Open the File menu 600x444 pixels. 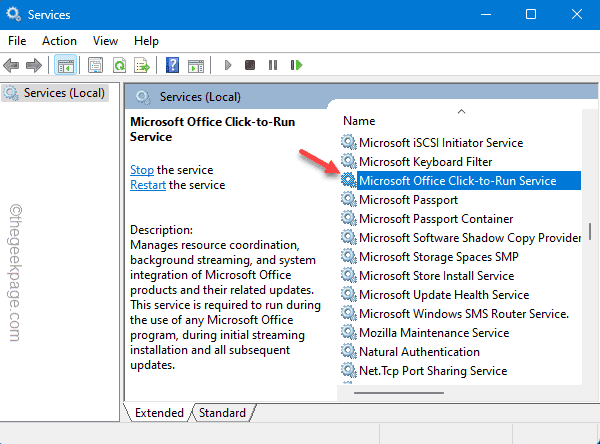[17, 41]
